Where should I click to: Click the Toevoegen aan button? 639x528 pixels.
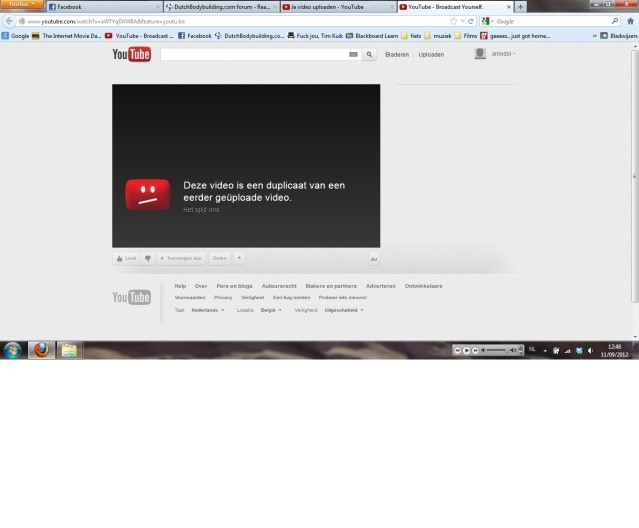[181, 258]
